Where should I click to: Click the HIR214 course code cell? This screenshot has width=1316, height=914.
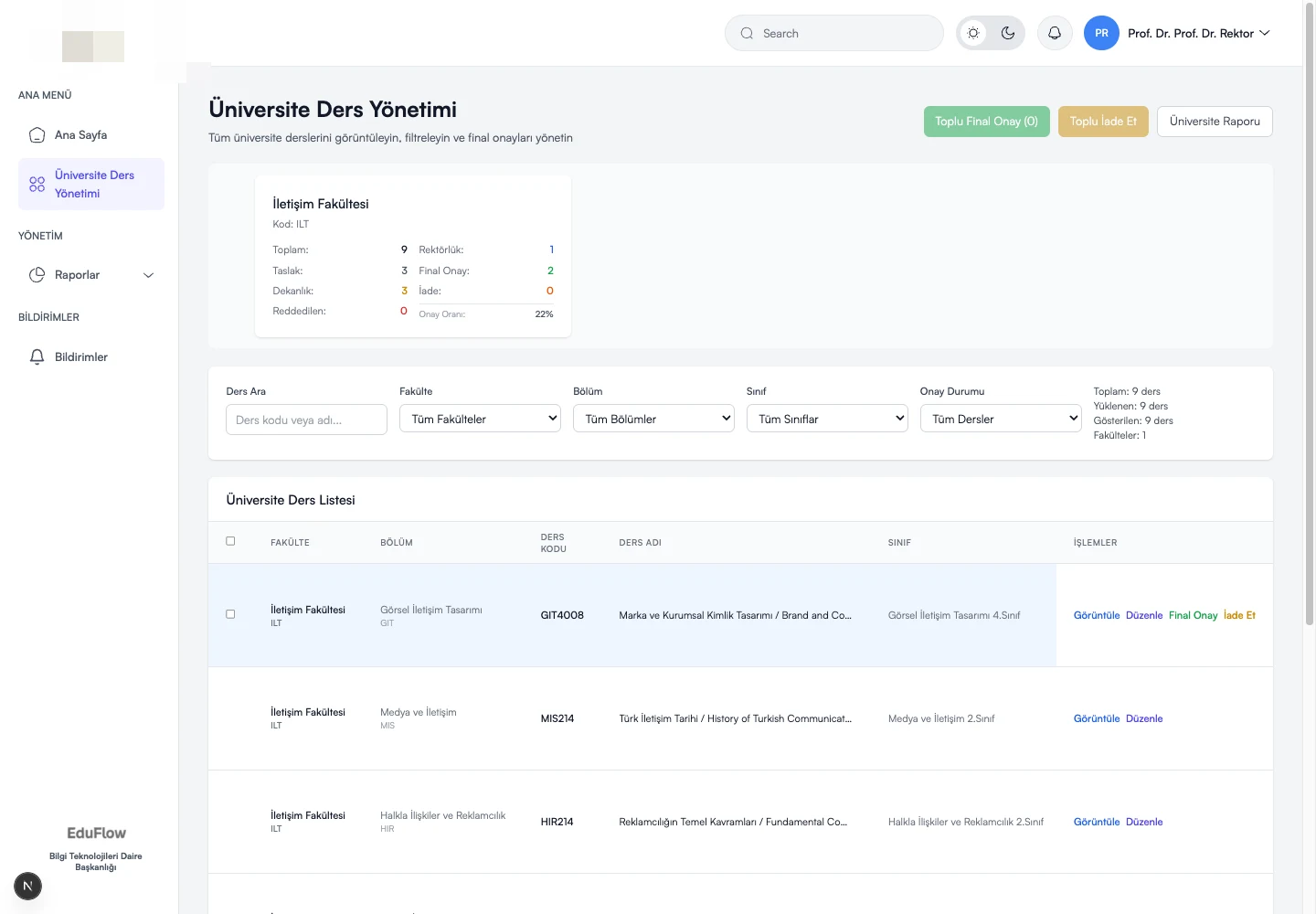click(557, 822)
